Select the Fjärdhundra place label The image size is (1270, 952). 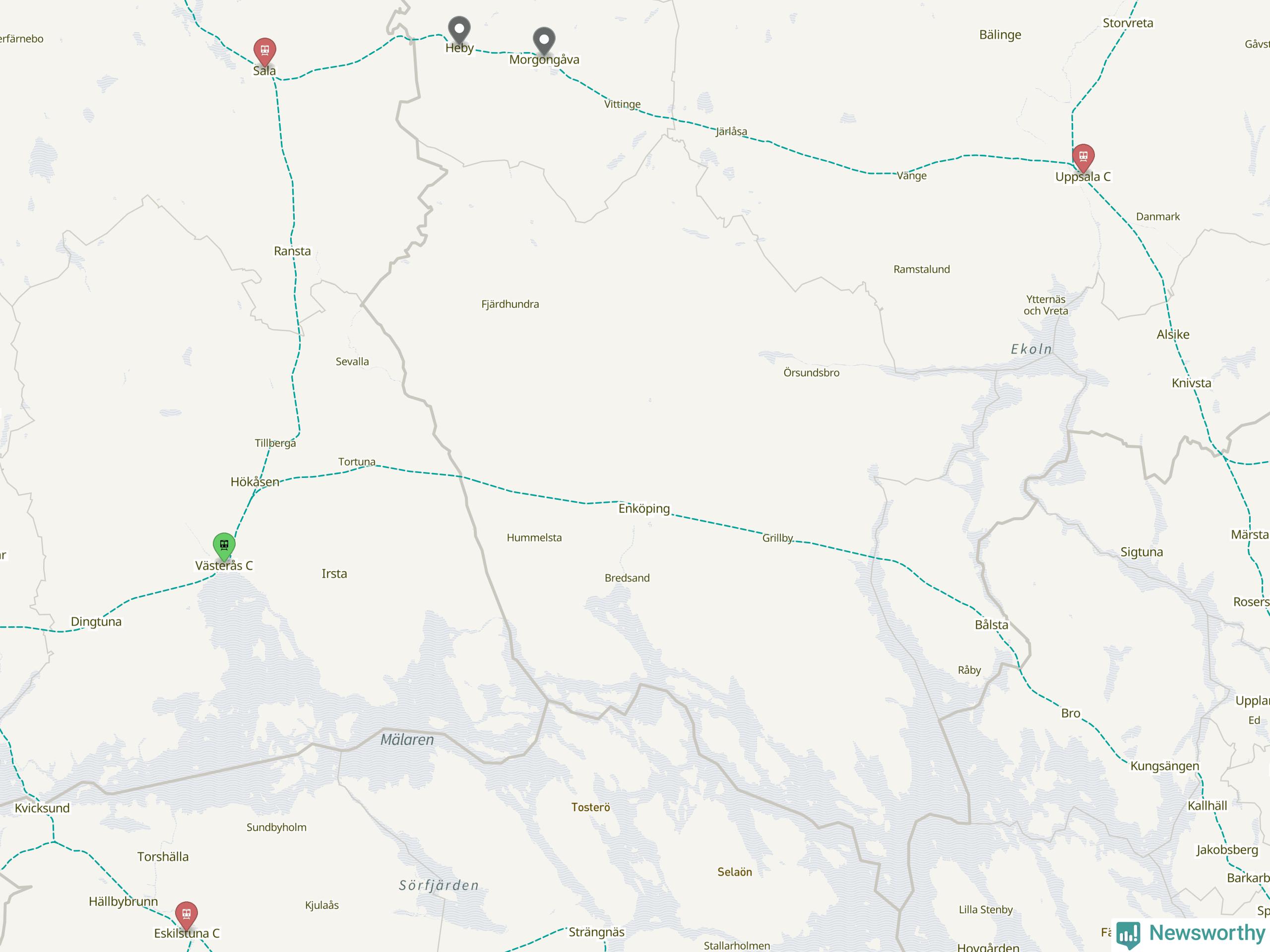510,304
